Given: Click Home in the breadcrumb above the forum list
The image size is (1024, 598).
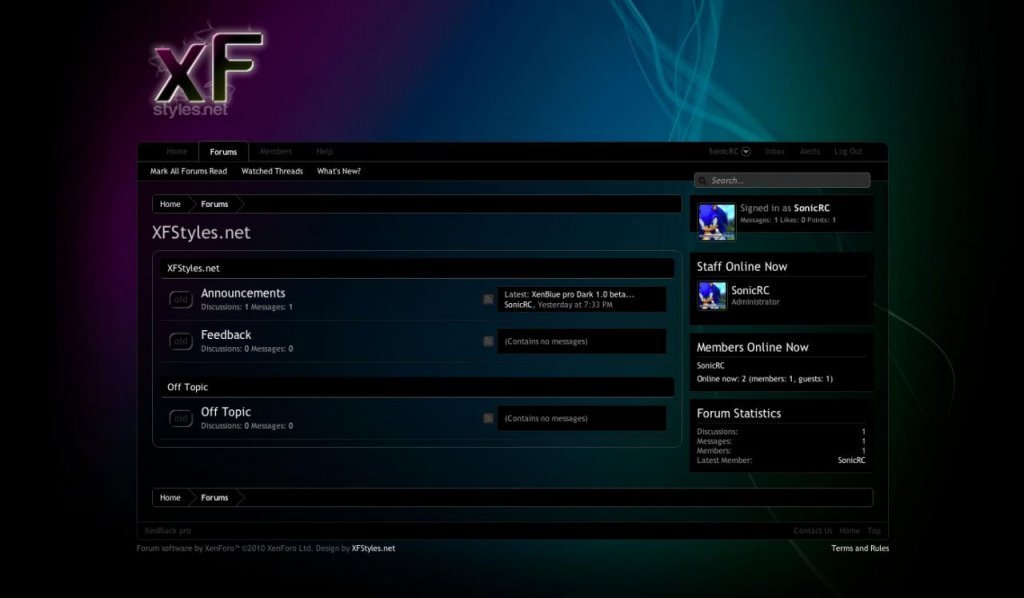Looking at the screenshot, I should click(170, 204).
